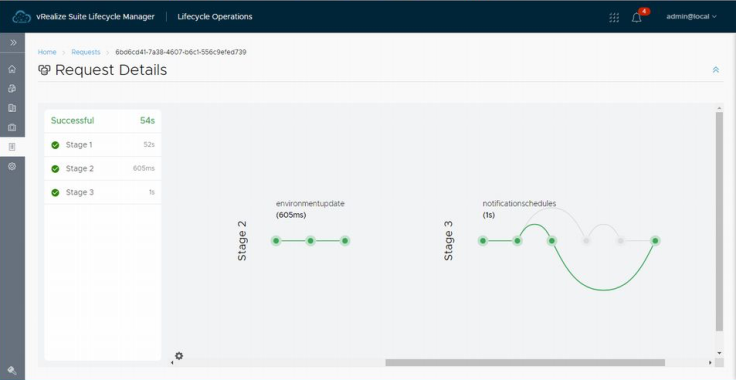Click second green node of Stage 3 flow

pyautogui.click(x=517, y=241)
